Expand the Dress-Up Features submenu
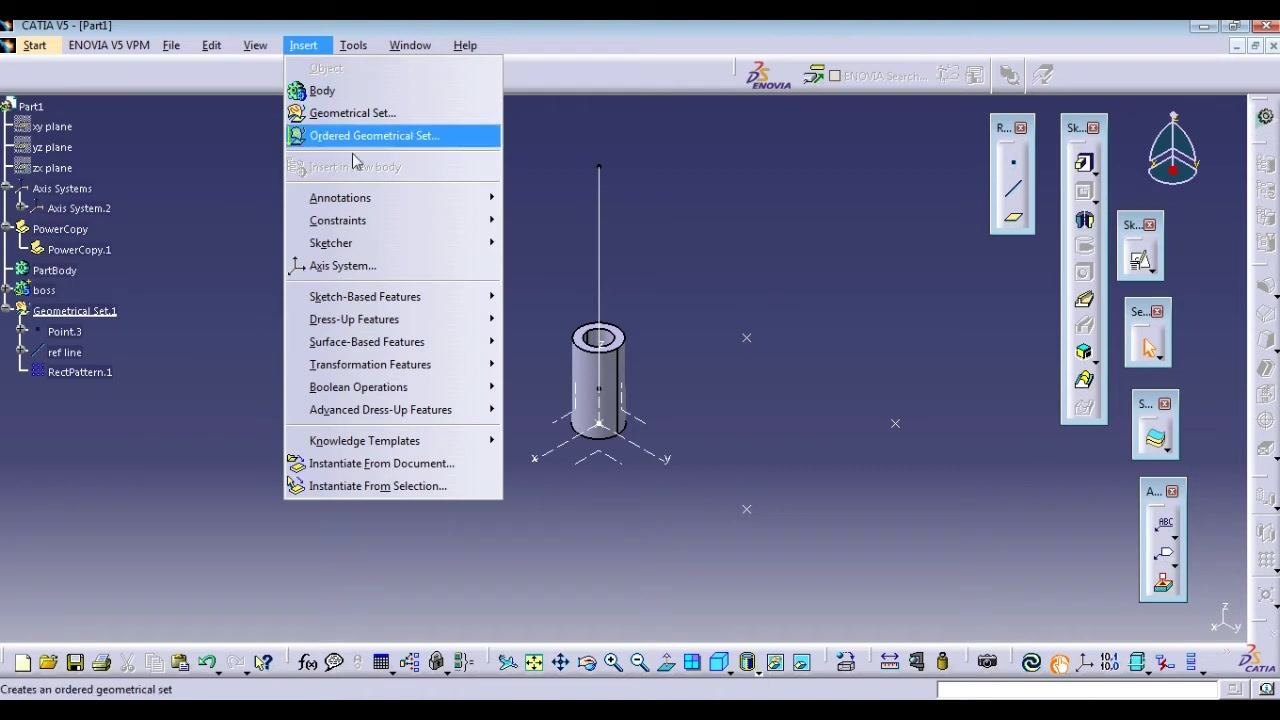1280x720 pixels. pos(393,319)
